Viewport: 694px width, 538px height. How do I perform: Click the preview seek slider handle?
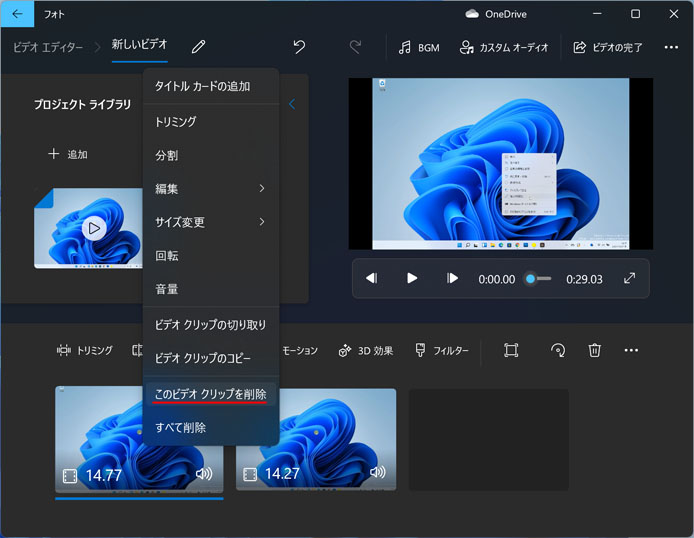point(530,279)
